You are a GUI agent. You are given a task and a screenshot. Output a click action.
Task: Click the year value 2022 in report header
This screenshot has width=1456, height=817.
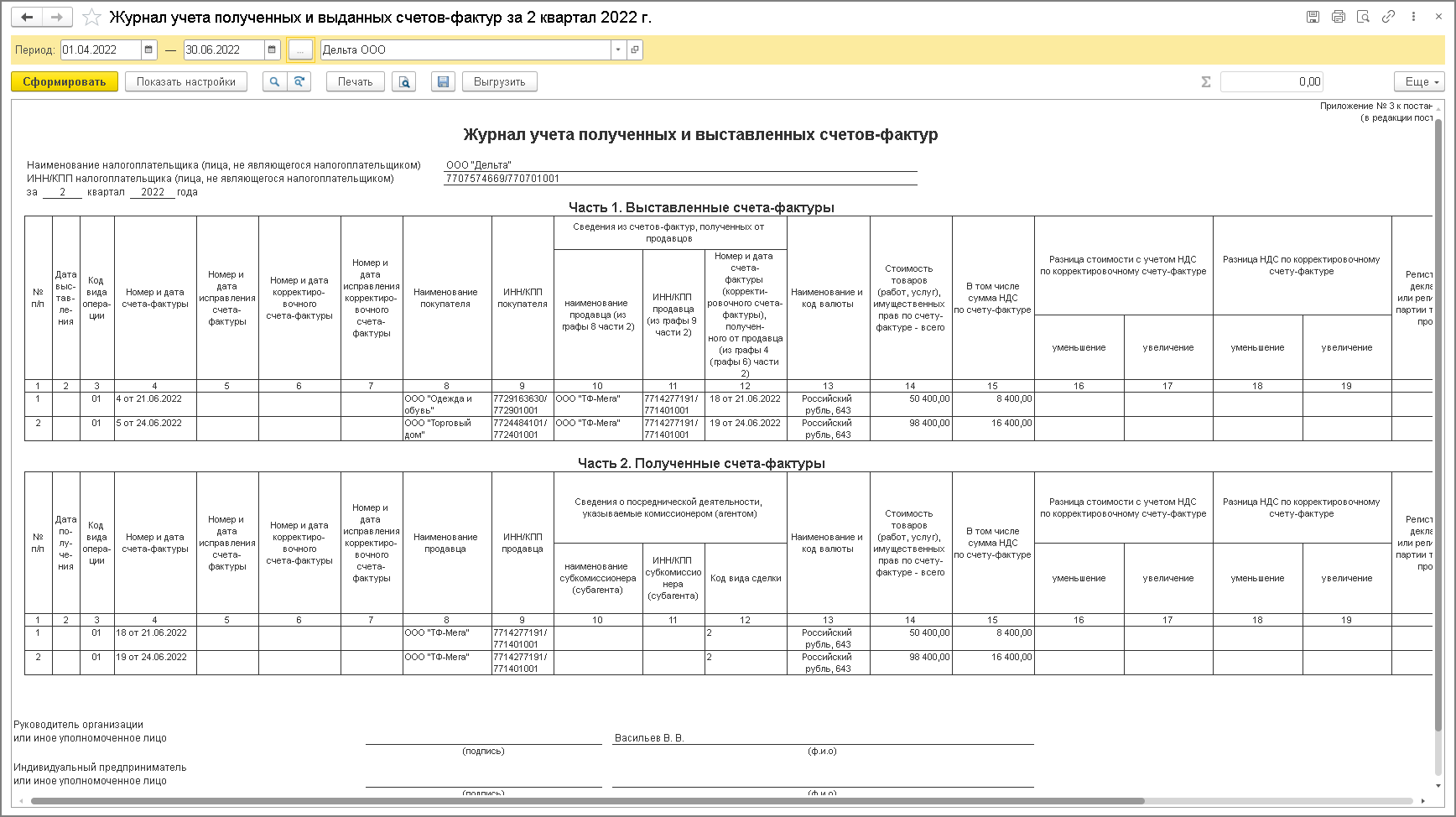click(153, 192)
